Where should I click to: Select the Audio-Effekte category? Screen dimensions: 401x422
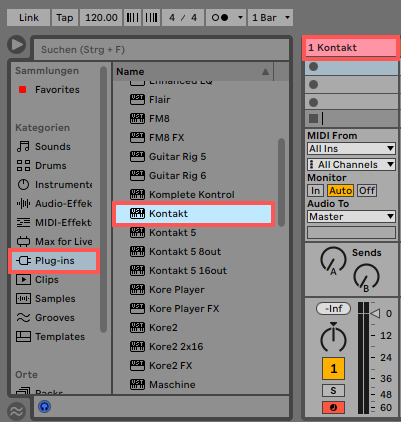pyautogui.click(x=55, y=204)
